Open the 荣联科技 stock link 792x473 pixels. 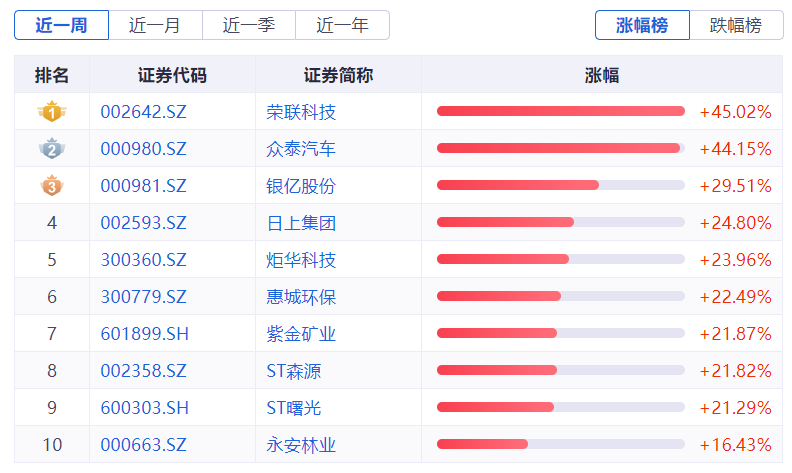point(301,112)
